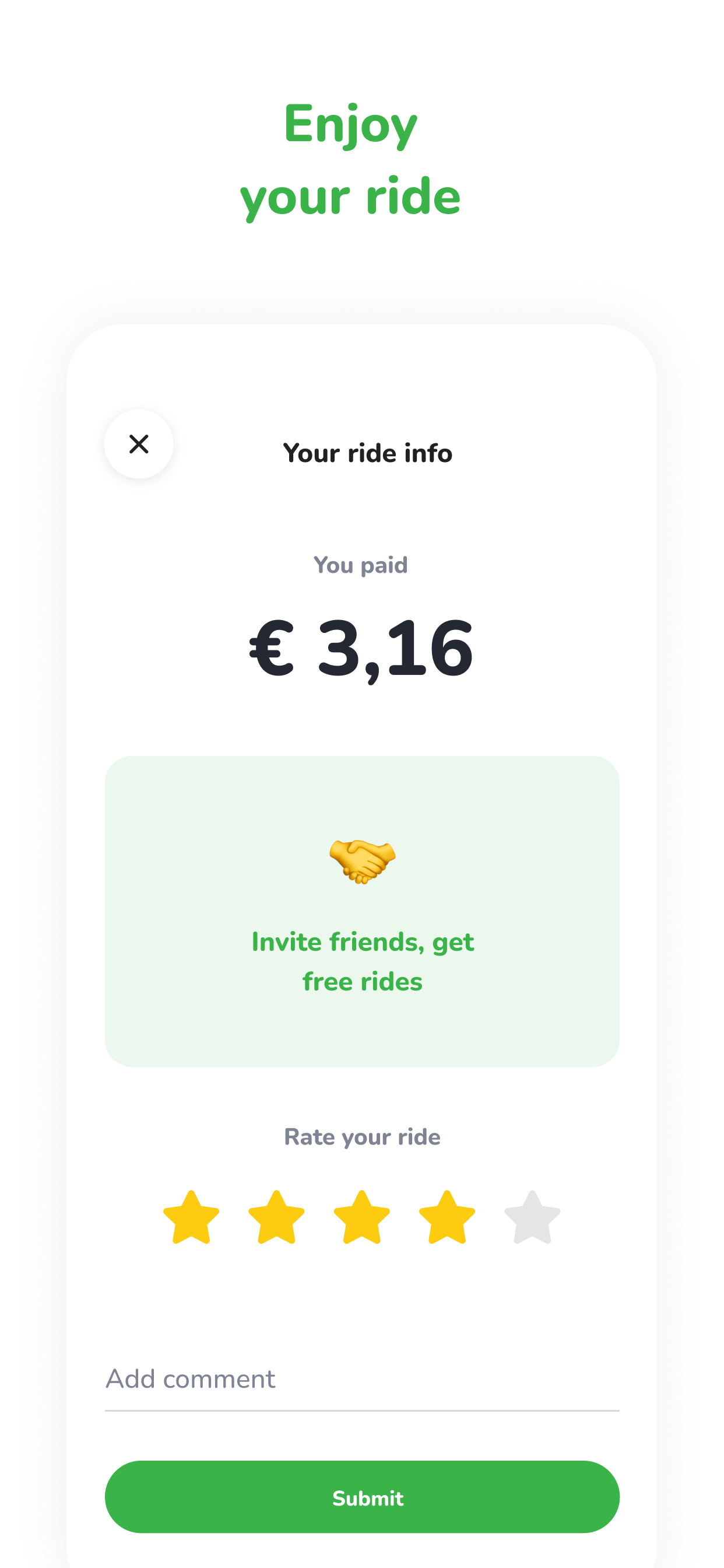Viewport: 724px width, 1568px height.
Task: Click the green 'your ride' heading line
Action: (350, 197)
